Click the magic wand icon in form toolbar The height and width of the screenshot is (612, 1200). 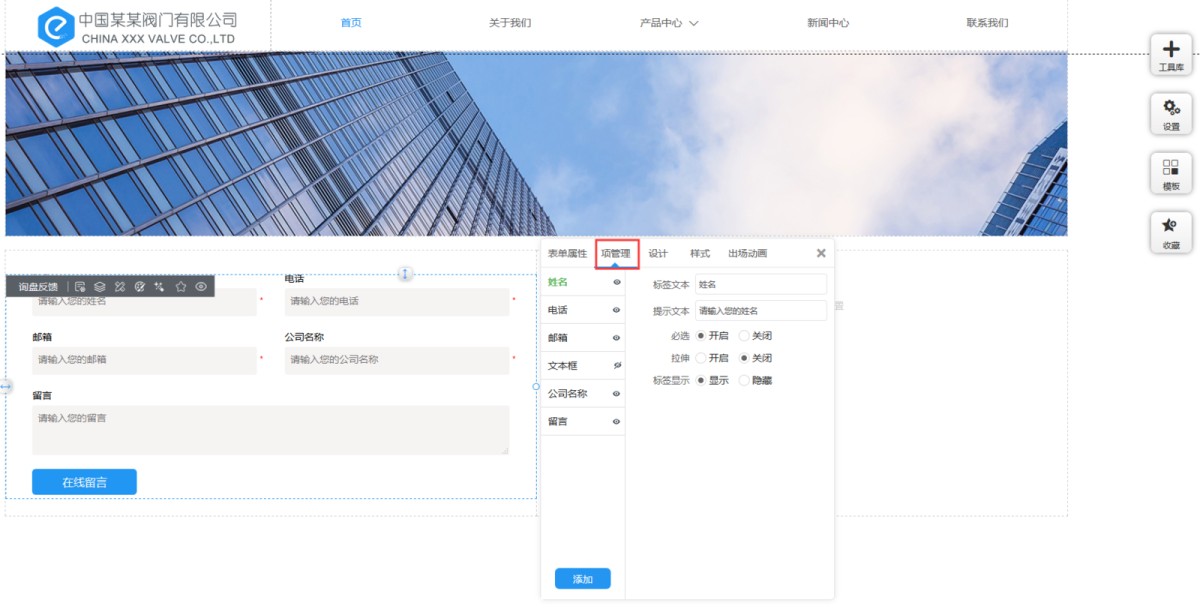click(160, 287)
